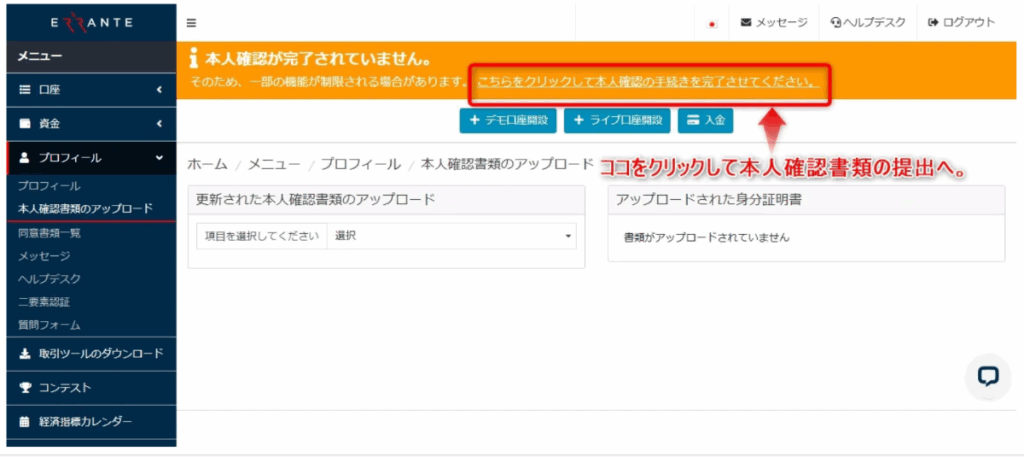Collapse the プロフィール sidebar menu
The width and height of the screenshot is (1024, 457).
pyautogui.click(x=91, y=157)
